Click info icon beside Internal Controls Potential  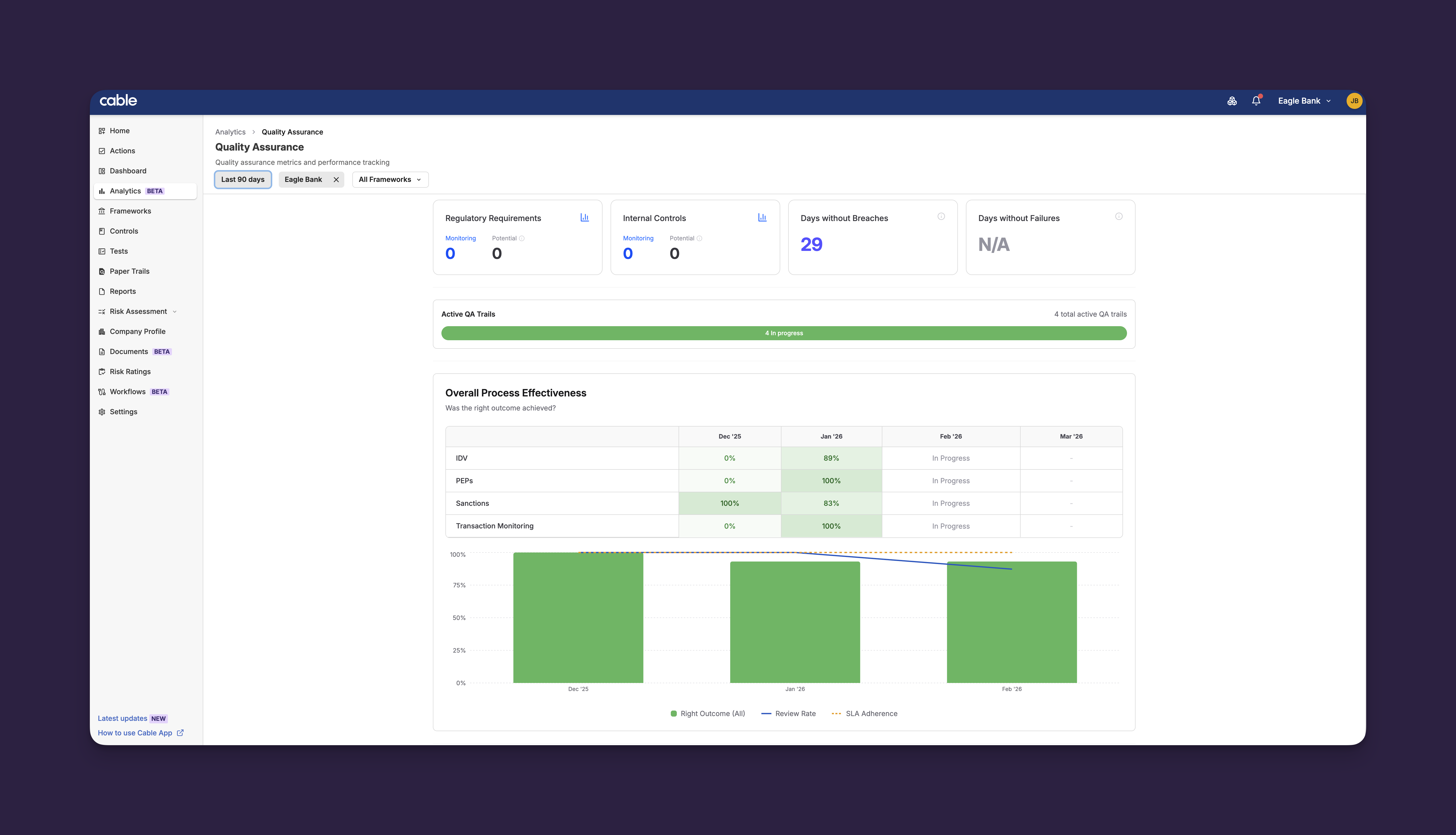pos(700,239)
